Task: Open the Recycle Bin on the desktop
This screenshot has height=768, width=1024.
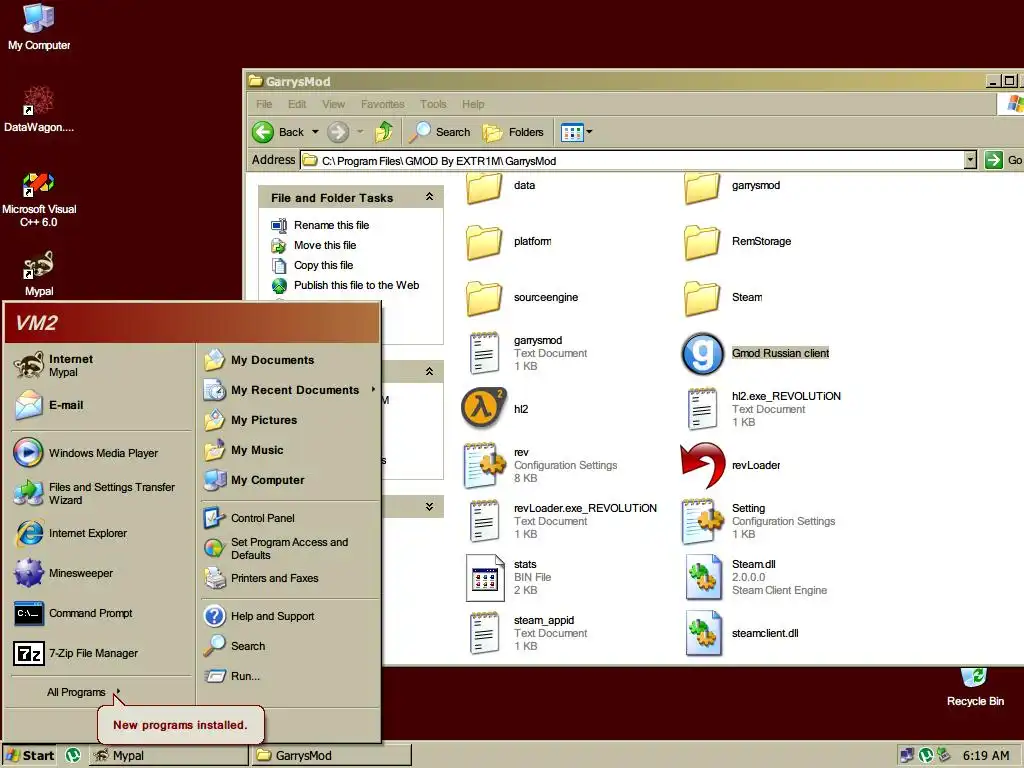Action: tap(975, 687)
